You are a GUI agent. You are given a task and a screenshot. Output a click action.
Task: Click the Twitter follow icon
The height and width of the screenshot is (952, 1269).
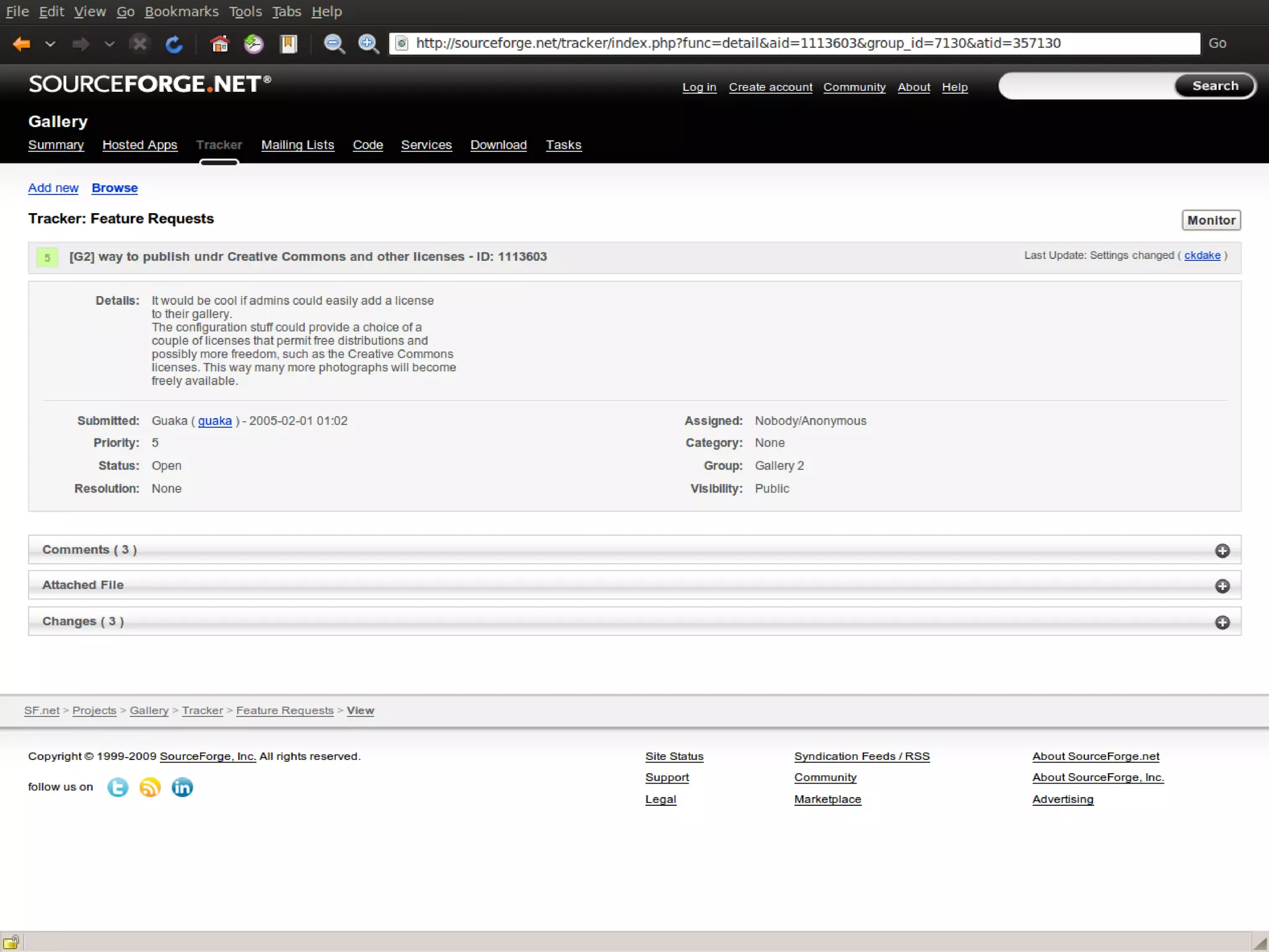pos(118,787)
